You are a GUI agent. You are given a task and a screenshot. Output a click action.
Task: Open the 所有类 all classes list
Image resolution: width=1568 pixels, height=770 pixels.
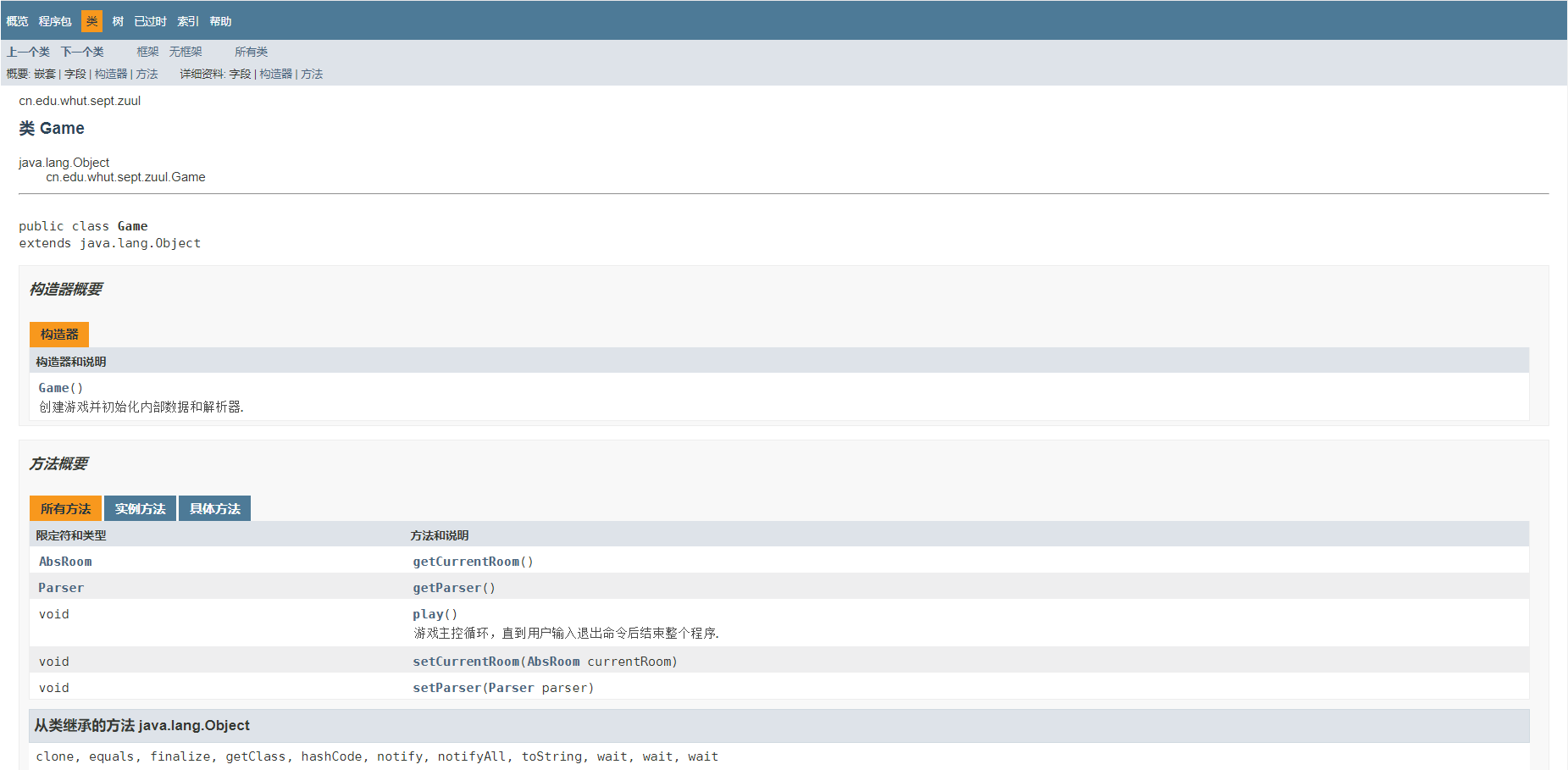(251, 52)
